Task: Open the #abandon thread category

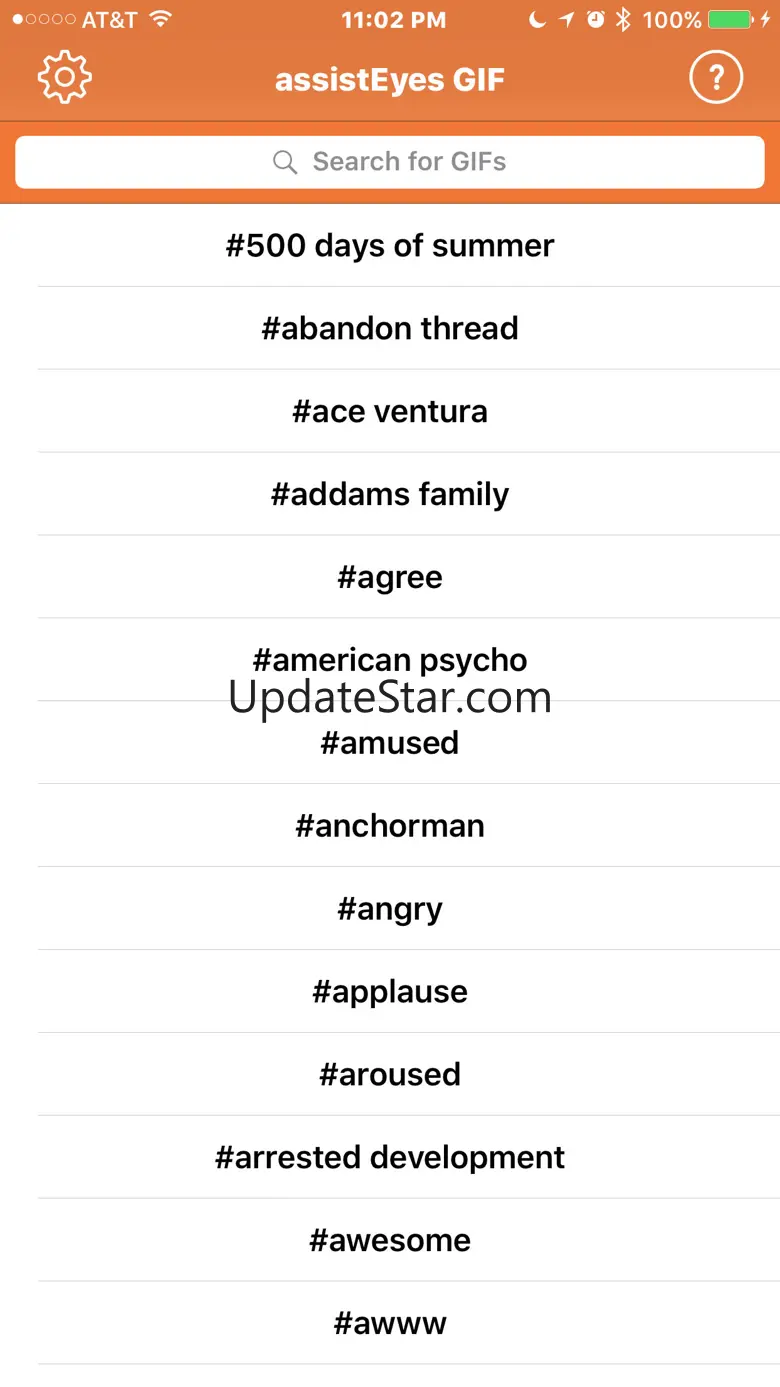Action: click(x=390, y=328)
